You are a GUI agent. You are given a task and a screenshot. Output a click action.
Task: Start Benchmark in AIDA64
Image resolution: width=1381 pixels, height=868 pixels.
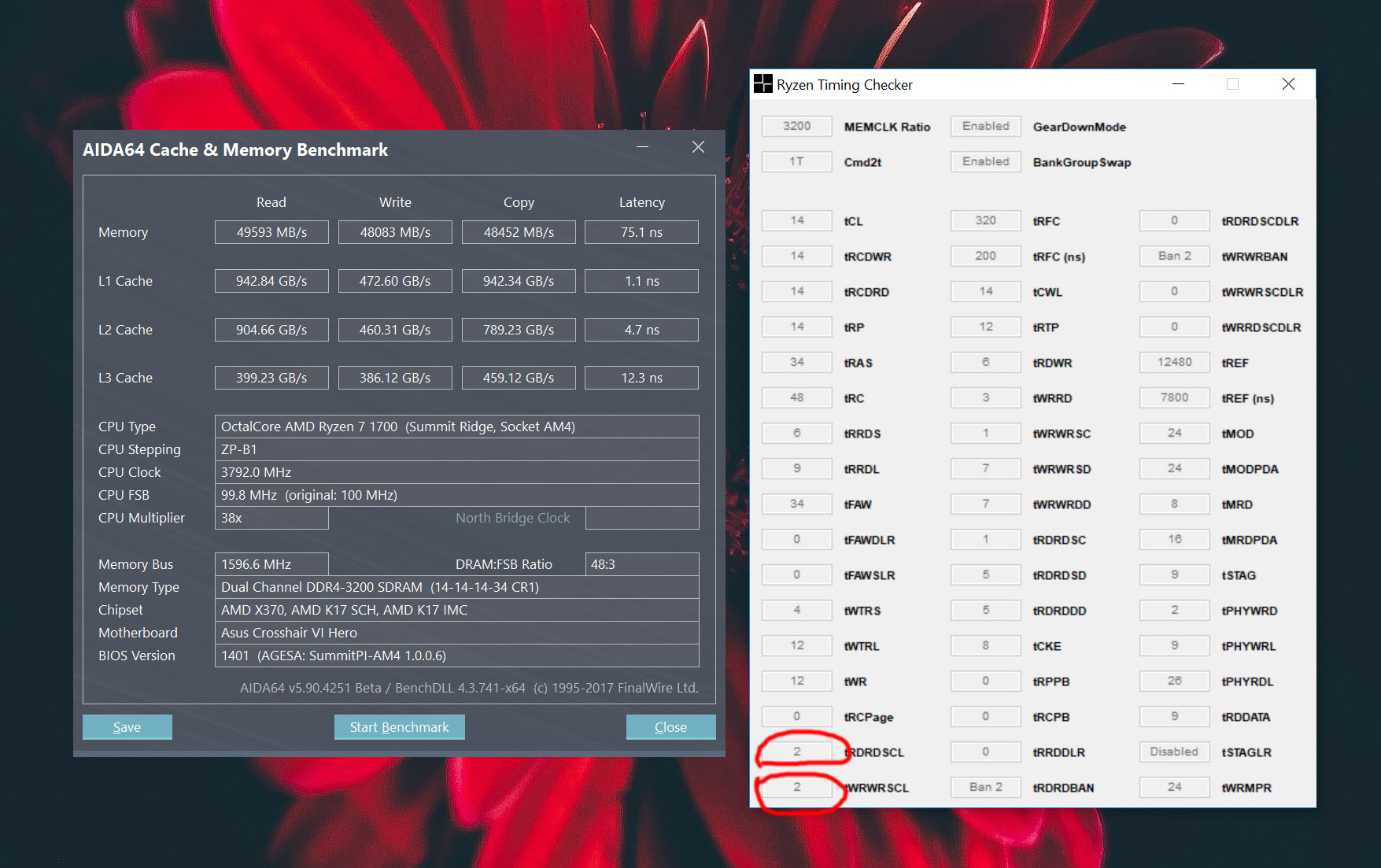pos(399,727)
